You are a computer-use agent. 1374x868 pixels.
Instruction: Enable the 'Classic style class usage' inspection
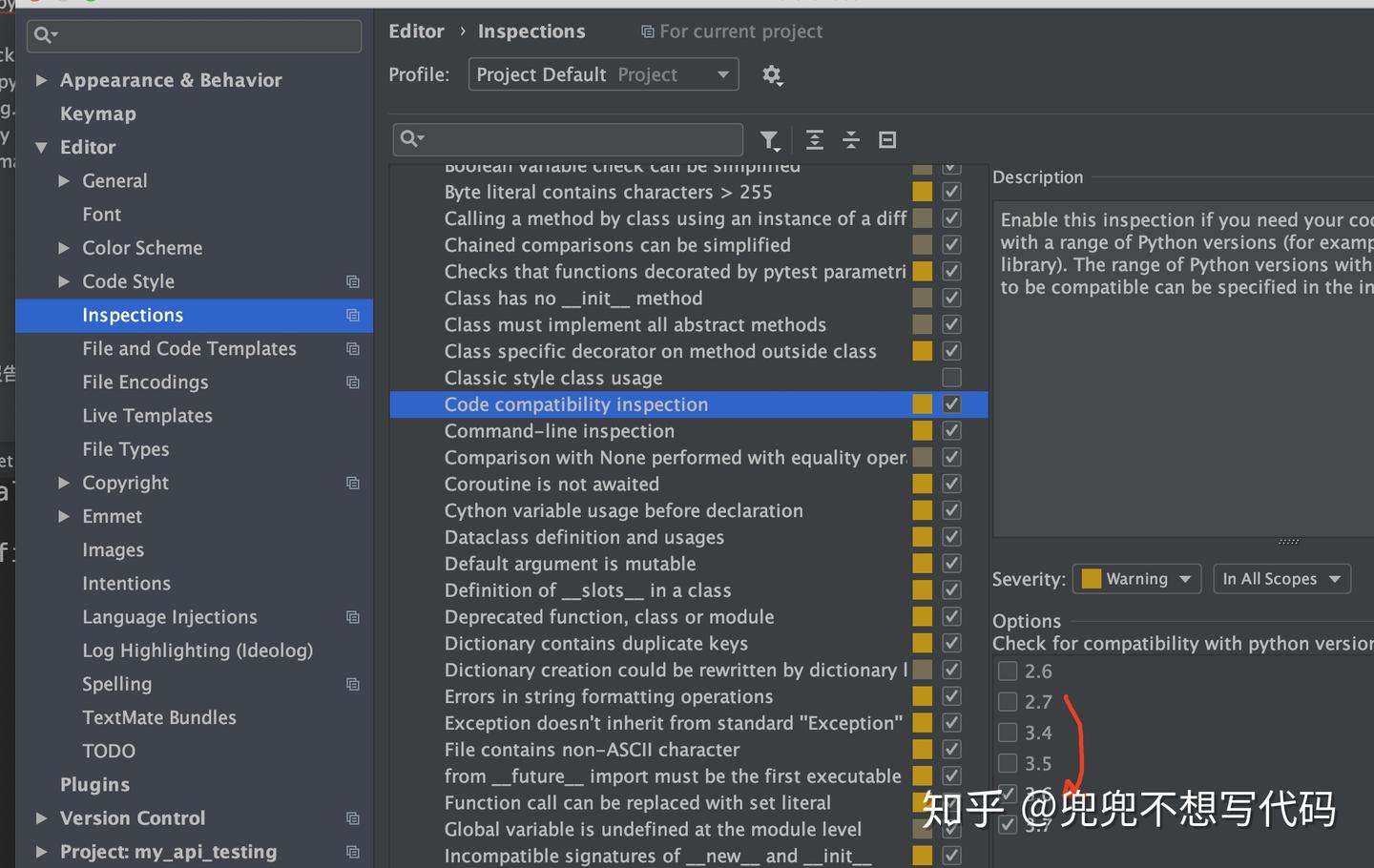tap(951, 377)
